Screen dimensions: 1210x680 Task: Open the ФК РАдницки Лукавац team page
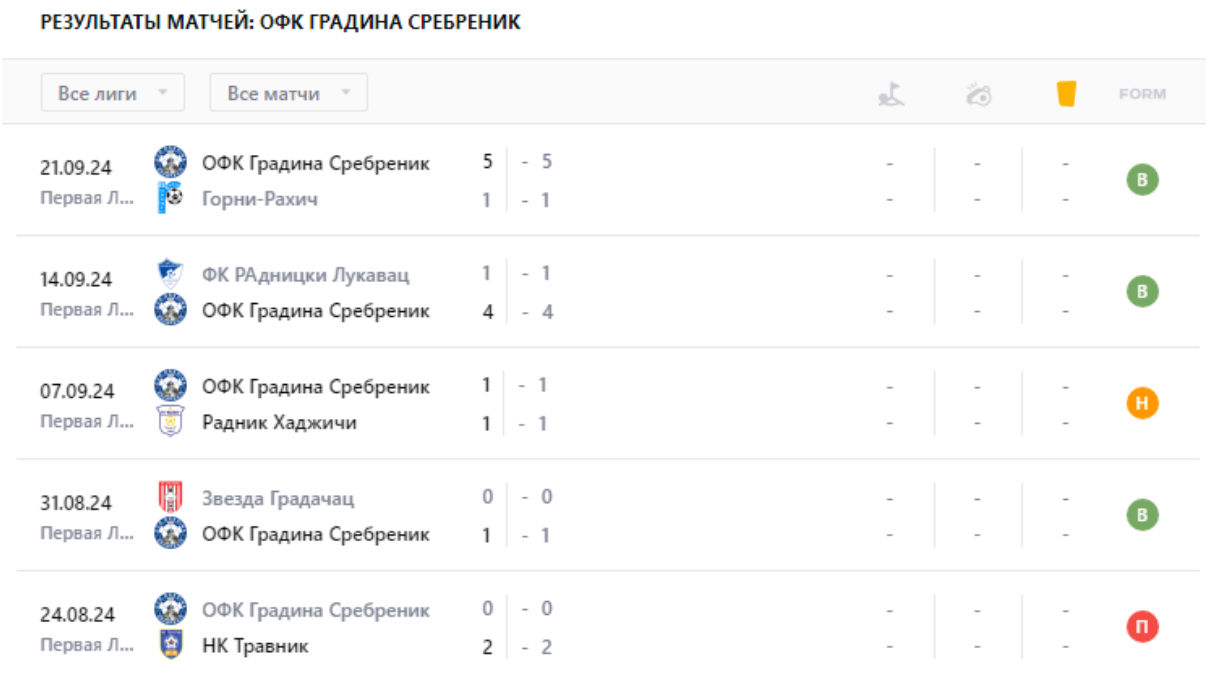305,274
